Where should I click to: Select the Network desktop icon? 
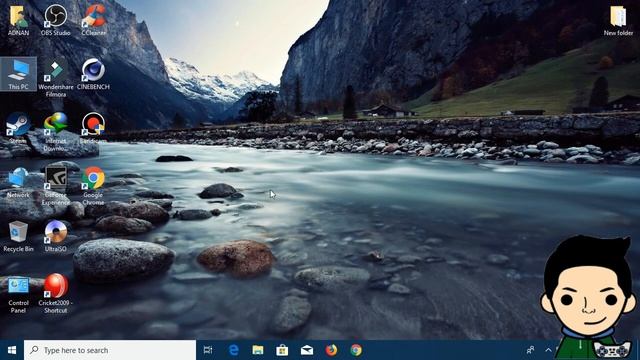18,182
